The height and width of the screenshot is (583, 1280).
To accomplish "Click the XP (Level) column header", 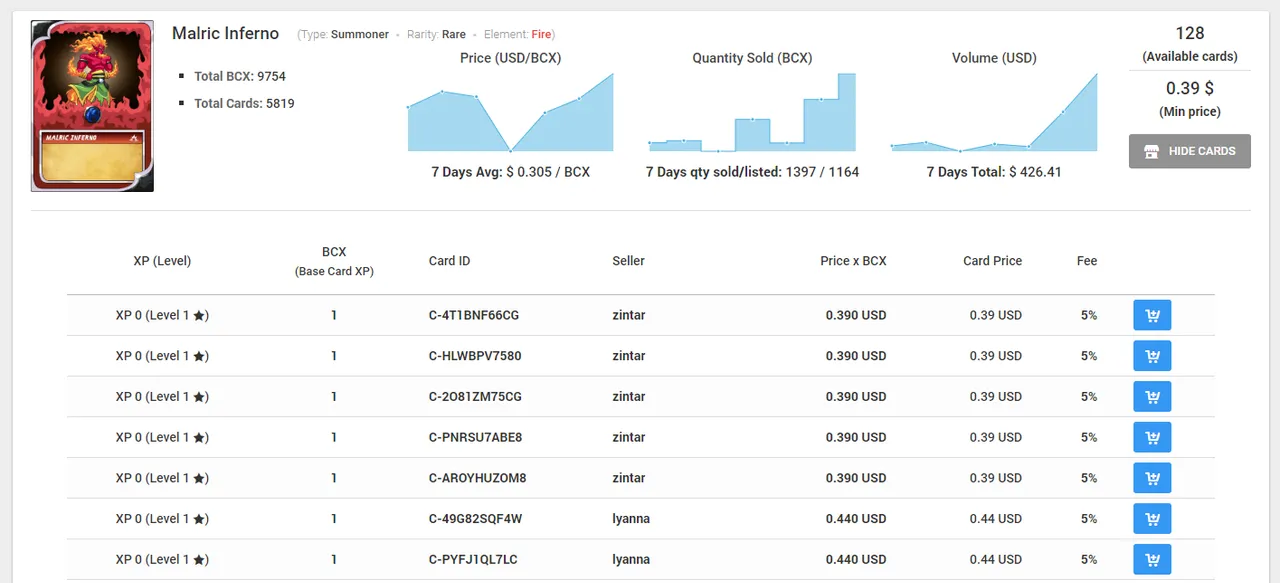I will pos(162,261).
